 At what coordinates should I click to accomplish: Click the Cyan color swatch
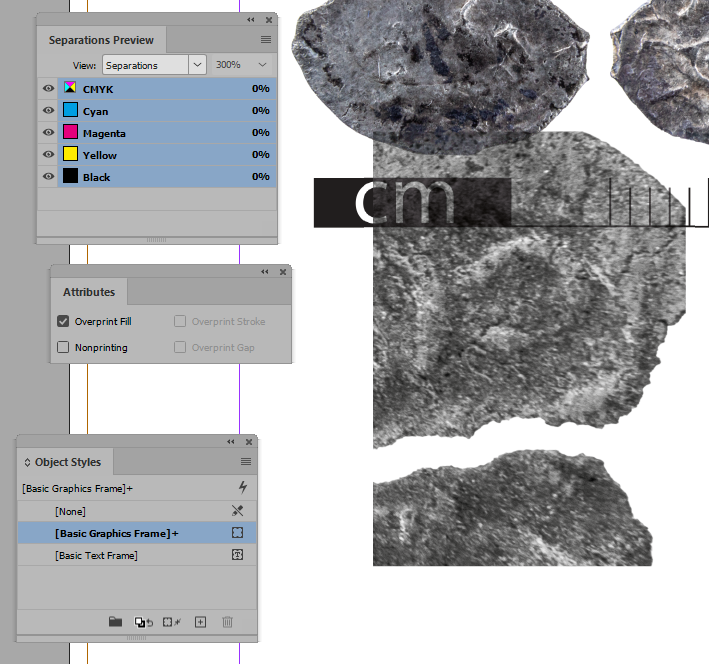[70, 110]
